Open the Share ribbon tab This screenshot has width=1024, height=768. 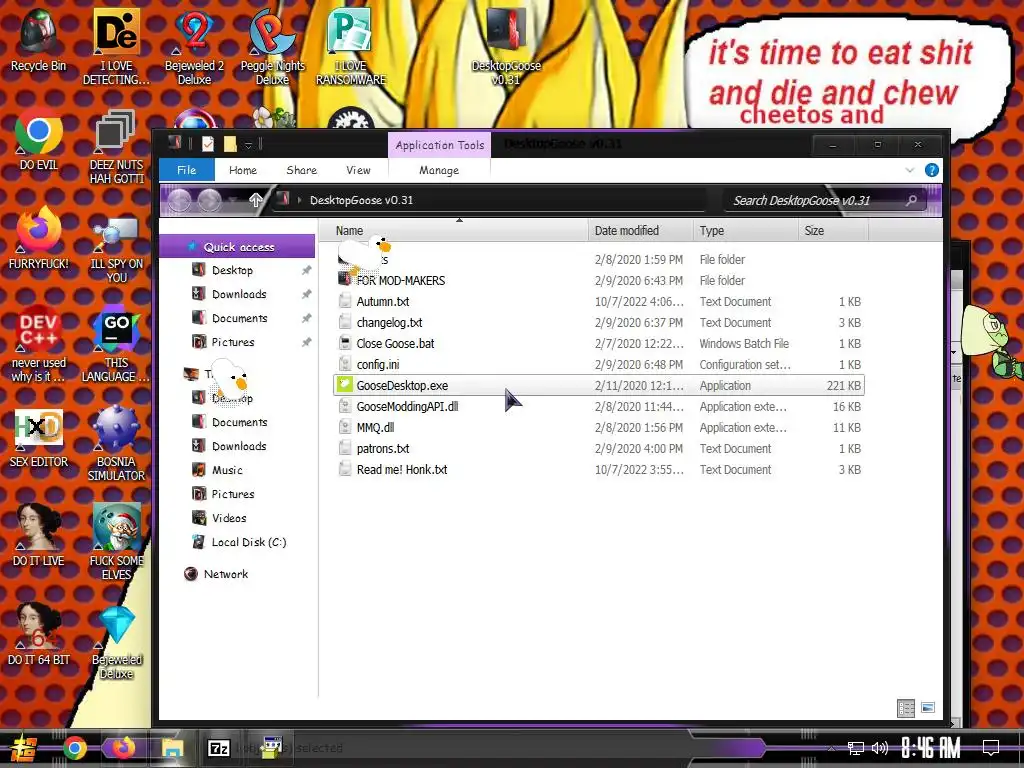click(301, 170)
